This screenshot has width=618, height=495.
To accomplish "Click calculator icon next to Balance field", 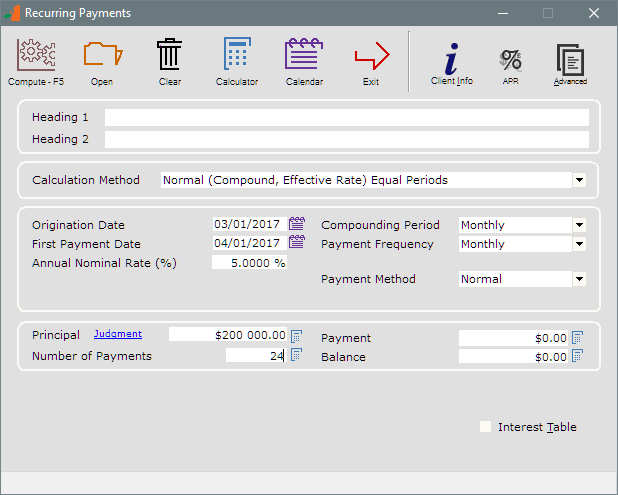I will [x=577, y=356].
